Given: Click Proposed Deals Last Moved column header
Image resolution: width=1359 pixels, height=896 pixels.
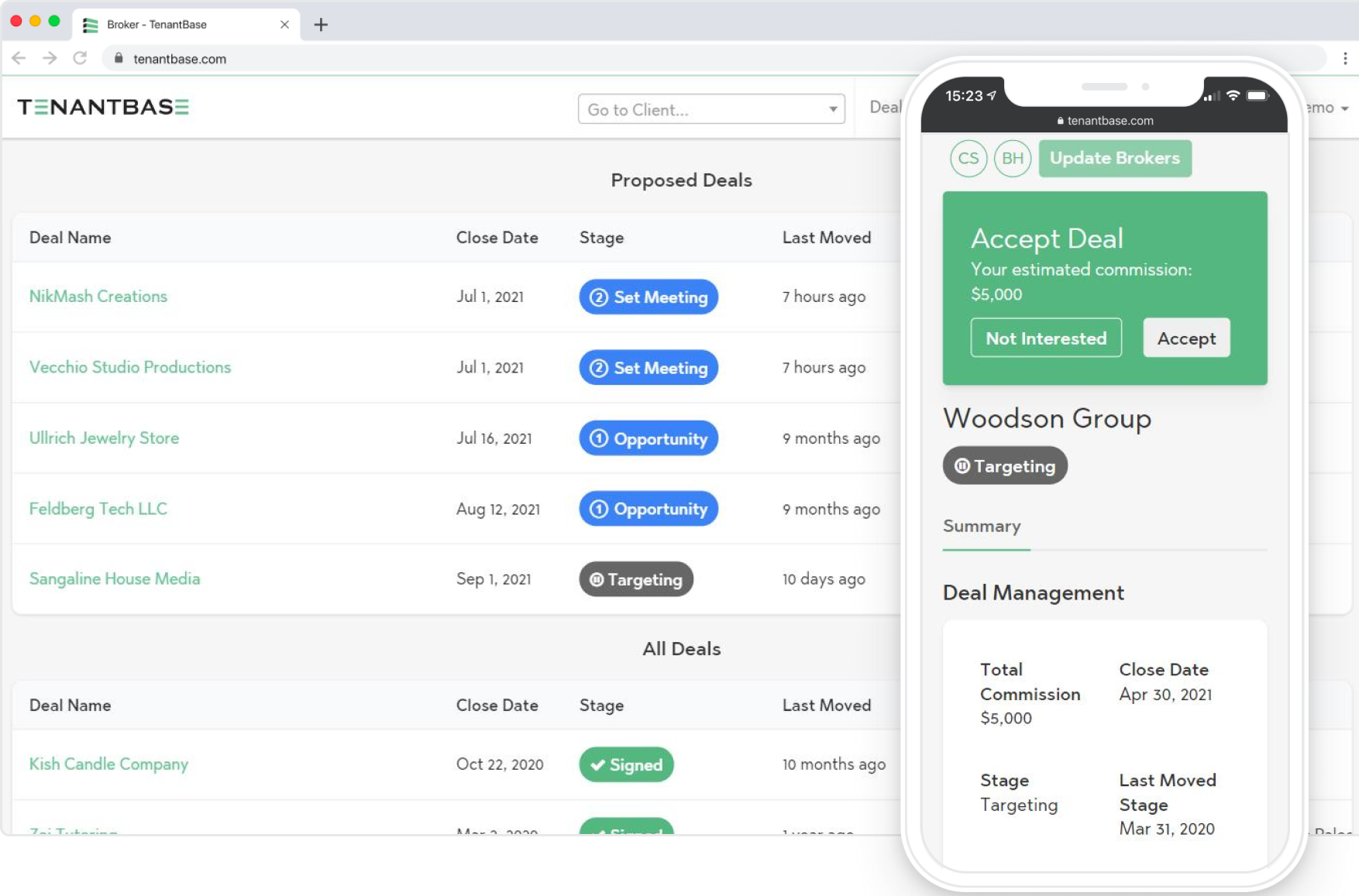Looking at the screenshot, I should click(x=827, y=238).
